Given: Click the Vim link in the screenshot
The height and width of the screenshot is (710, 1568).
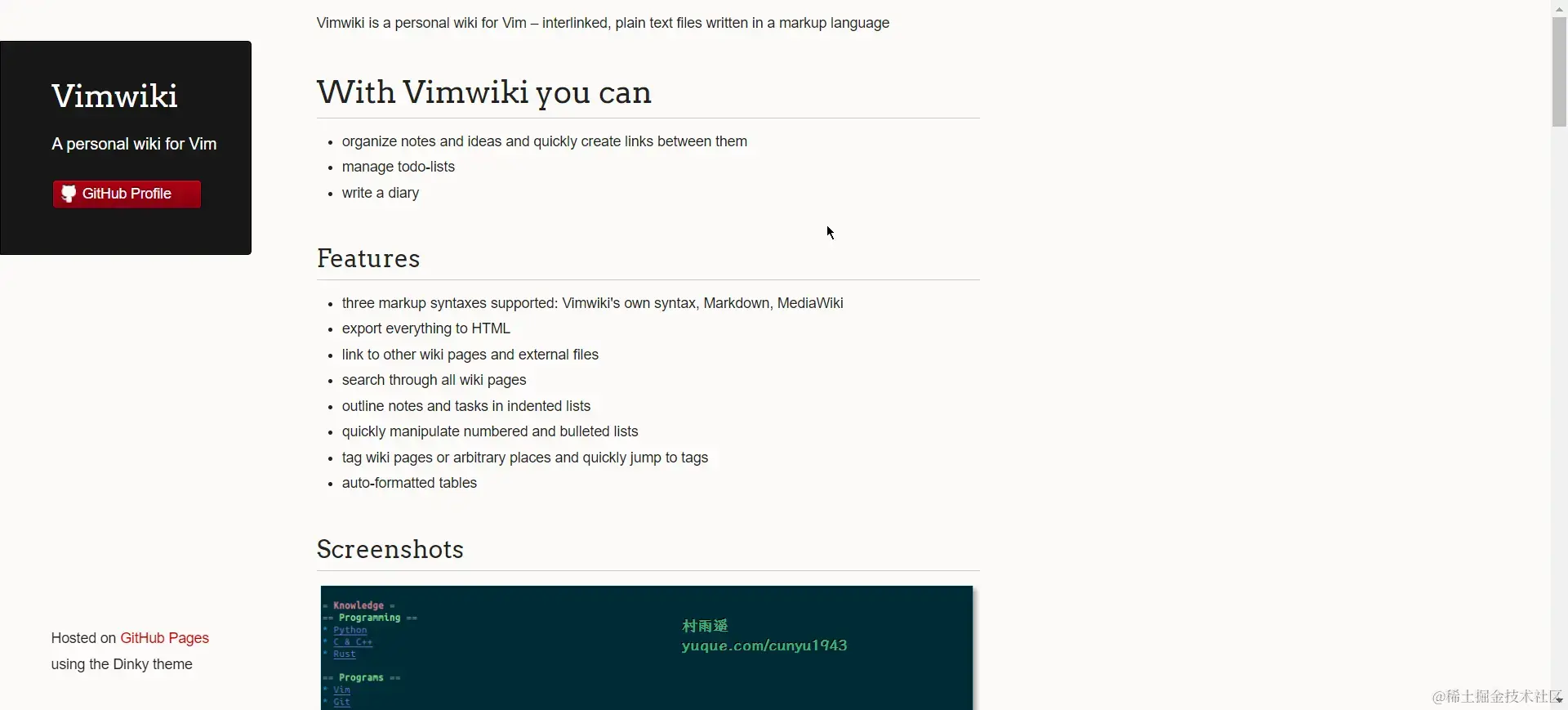Looking at the screenshot, I should click(x=341, y=690).
